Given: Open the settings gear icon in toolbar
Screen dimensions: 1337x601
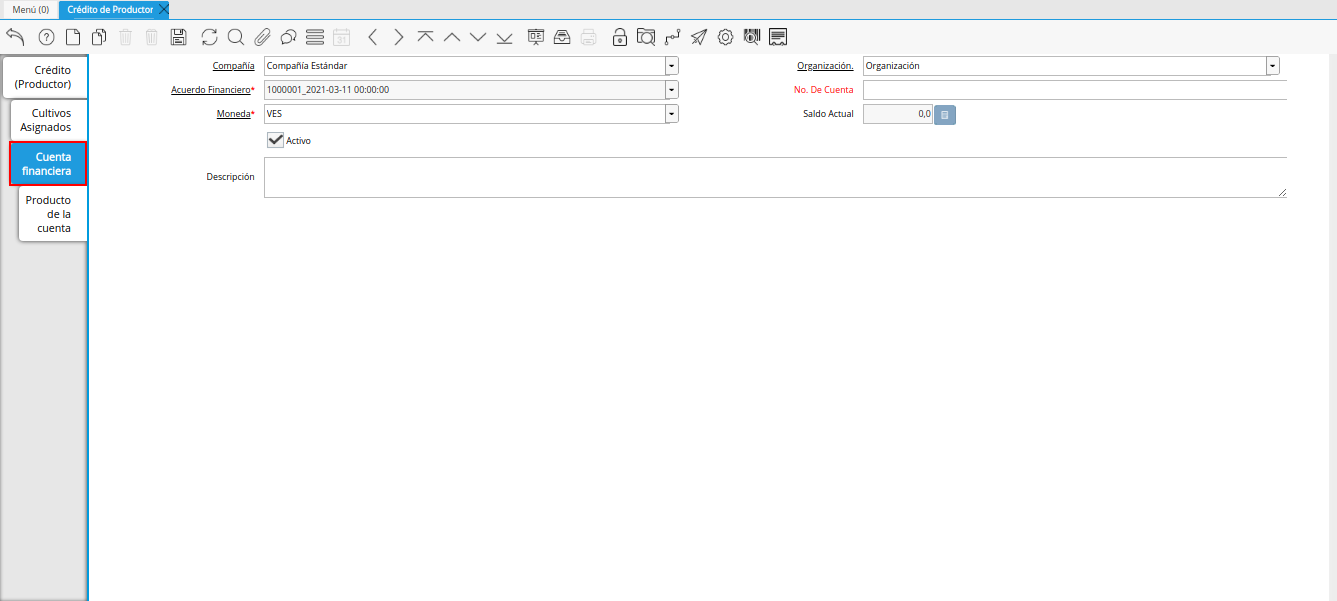Looking at the screenshot, I should pos(725,37).
